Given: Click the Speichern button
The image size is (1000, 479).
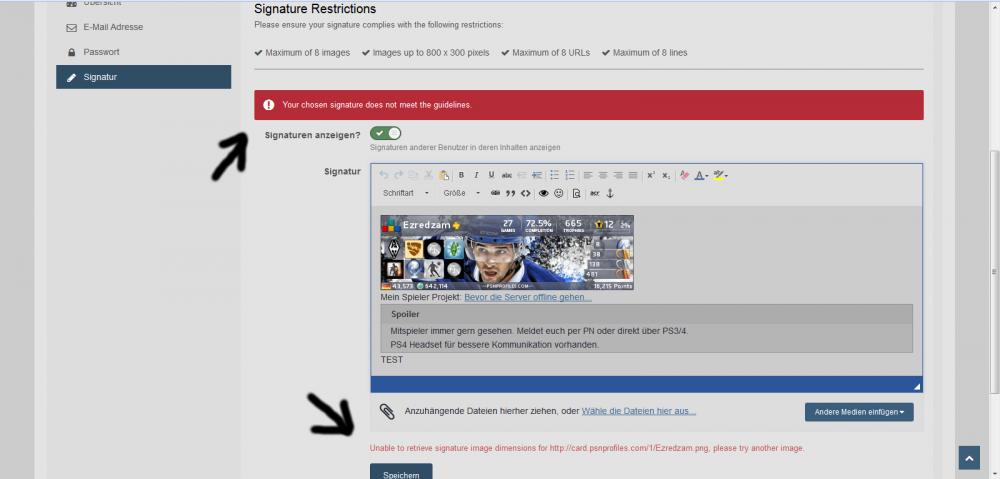Looking at the screenshot, I should tap(401, 472).
